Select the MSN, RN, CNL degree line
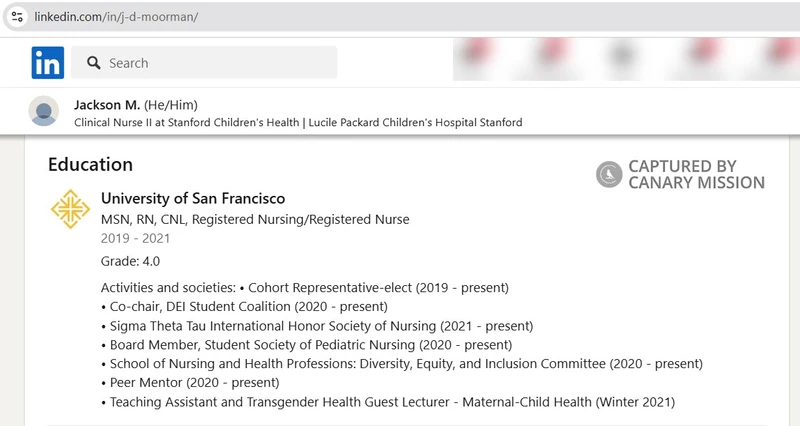Viewport: 800px width, 426px height. tap(255, 219)
